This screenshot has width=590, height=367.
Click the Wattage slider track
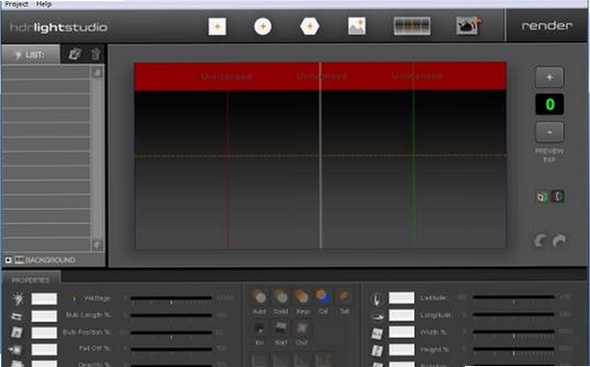point(171,298)
